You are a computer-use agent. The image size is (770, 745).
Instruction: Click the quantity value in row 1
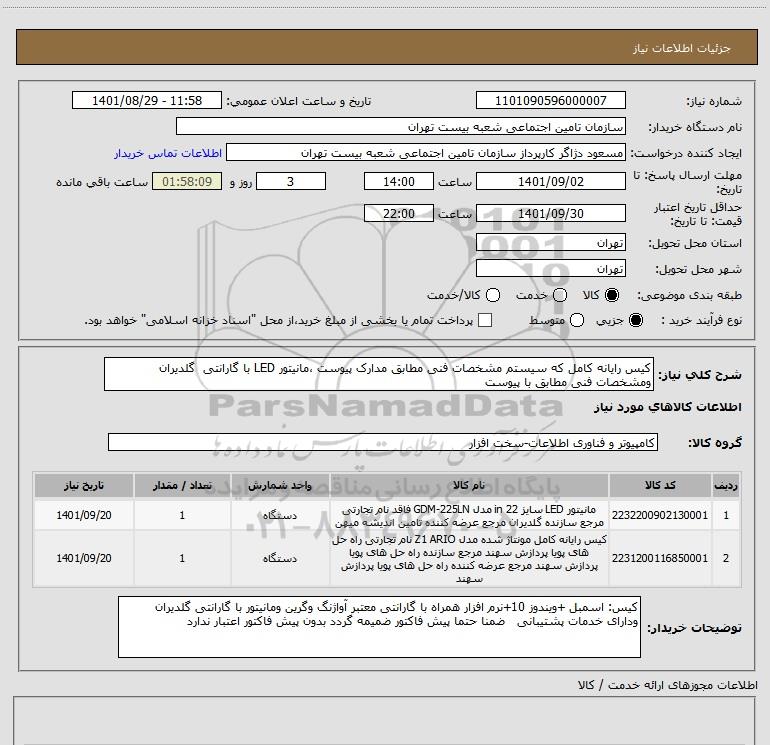point(182,515)
